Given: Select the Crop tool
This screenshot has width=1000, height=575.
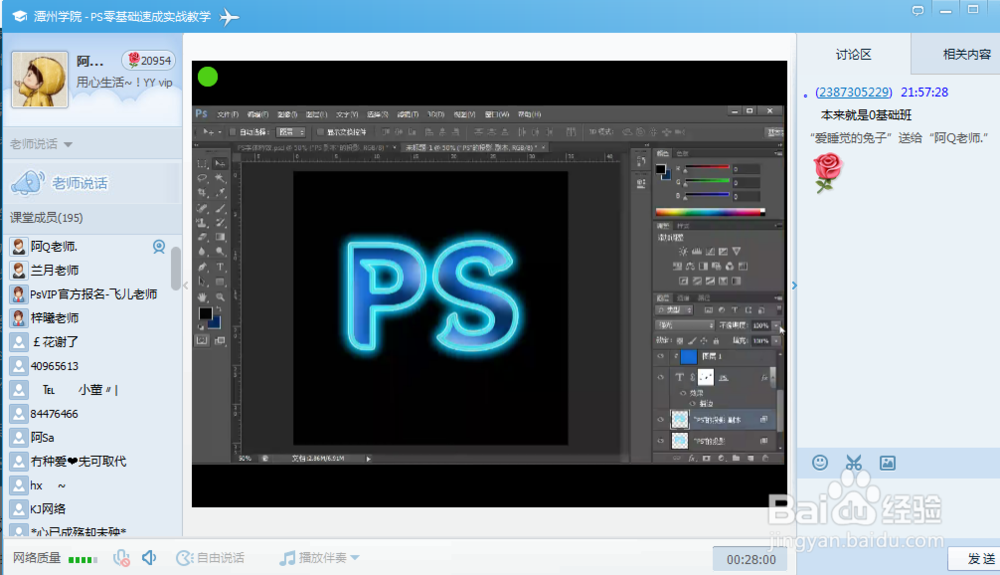Looking at the screenshot, I should pyautogui.click(x=202, y=193).
